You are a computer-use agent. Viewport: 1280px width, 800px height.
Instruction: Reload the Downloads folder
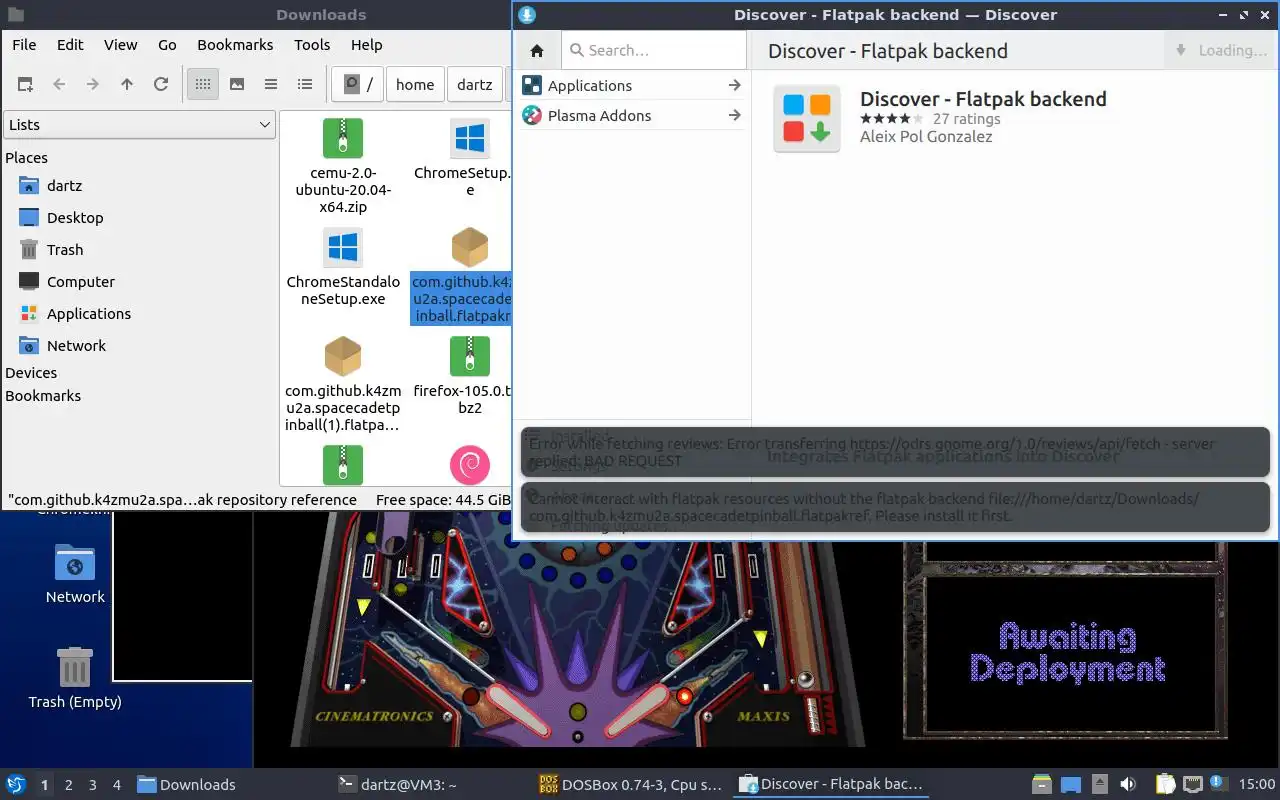(x=161, y=85)
